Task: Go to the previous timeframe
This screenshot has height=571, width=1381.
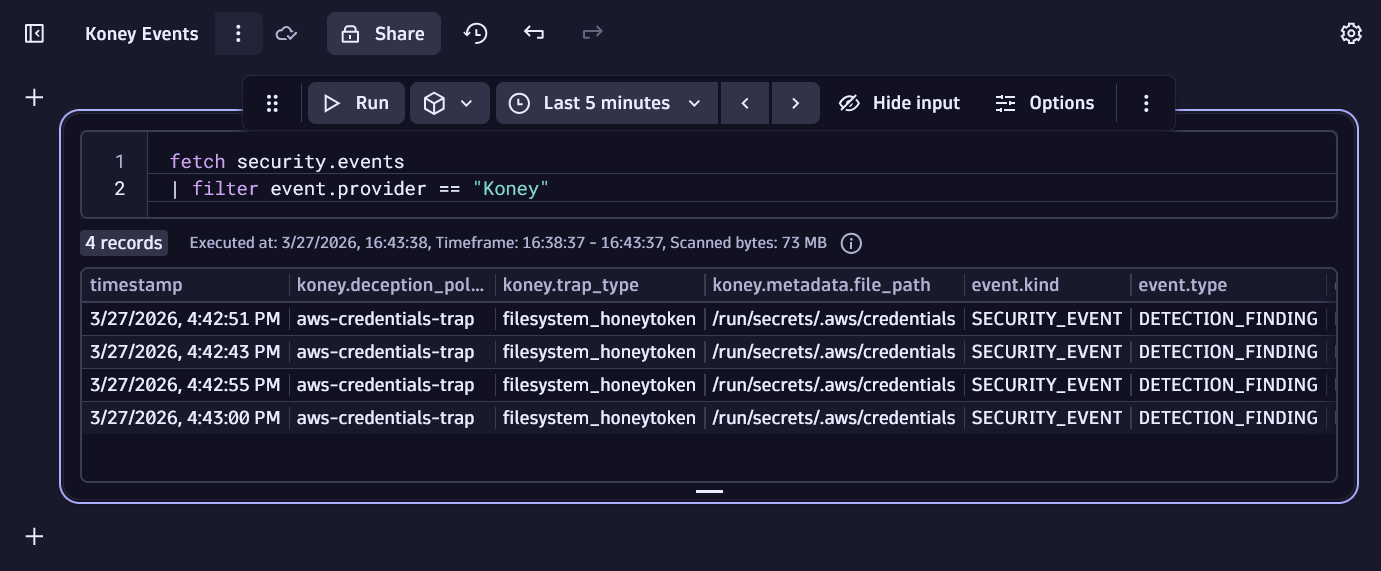Action: (x=745, y=103)
